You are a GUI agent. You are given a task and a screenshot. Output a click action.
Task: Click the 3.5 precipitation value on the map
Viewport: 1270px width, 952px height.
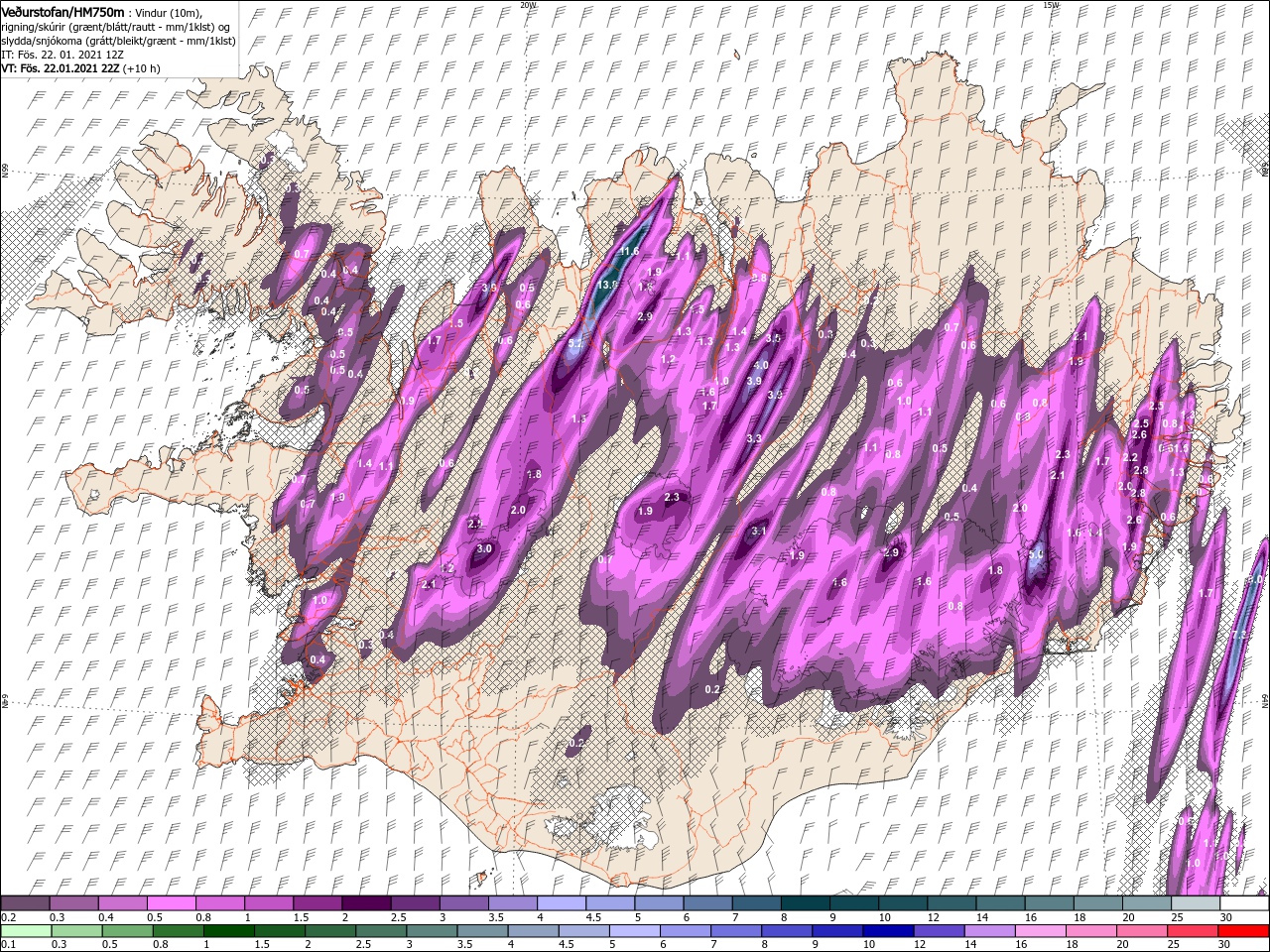tap(774, 338)
